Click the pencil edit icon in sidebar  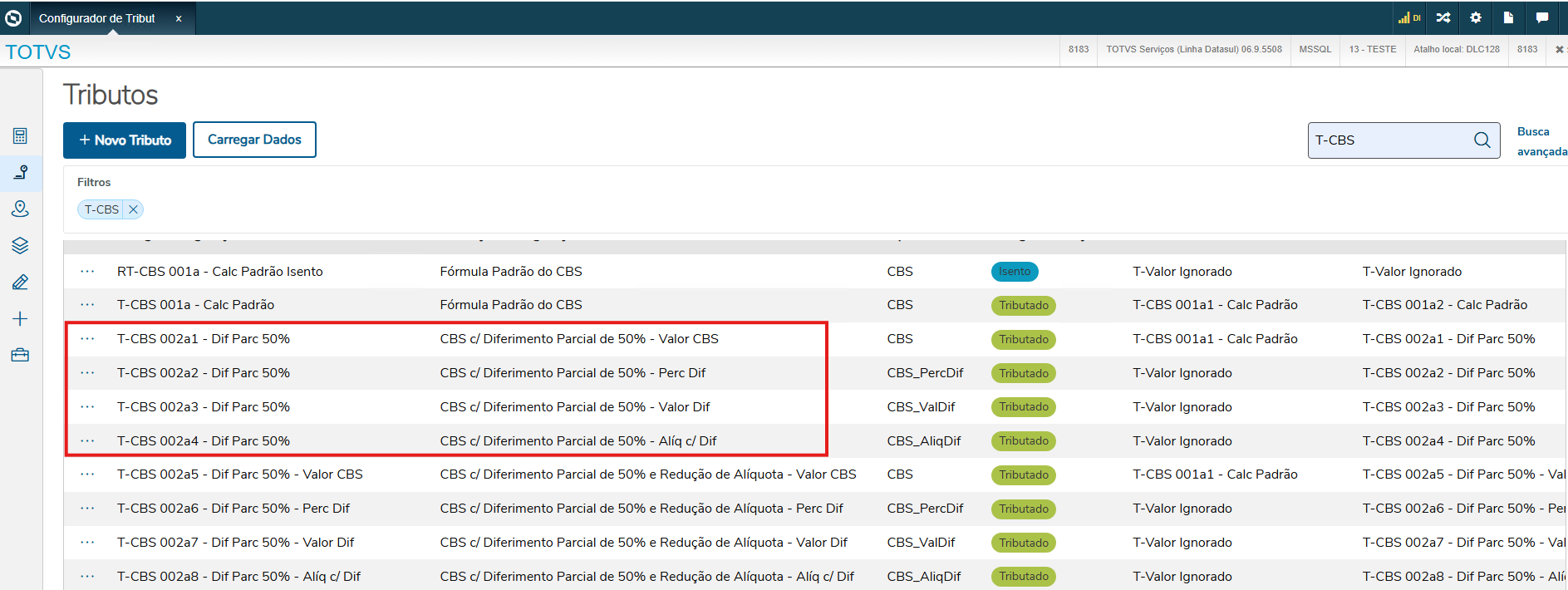pyautogui.click(x=20, y=283)
